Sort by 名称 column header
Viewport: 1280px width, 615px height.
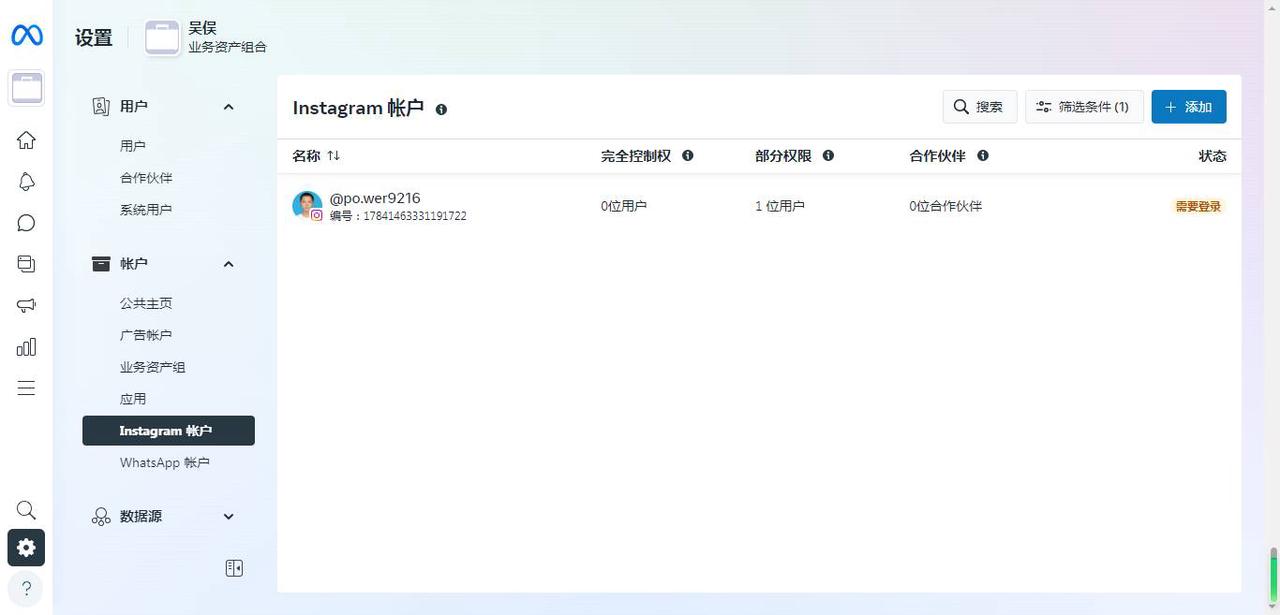click(316, 156)
